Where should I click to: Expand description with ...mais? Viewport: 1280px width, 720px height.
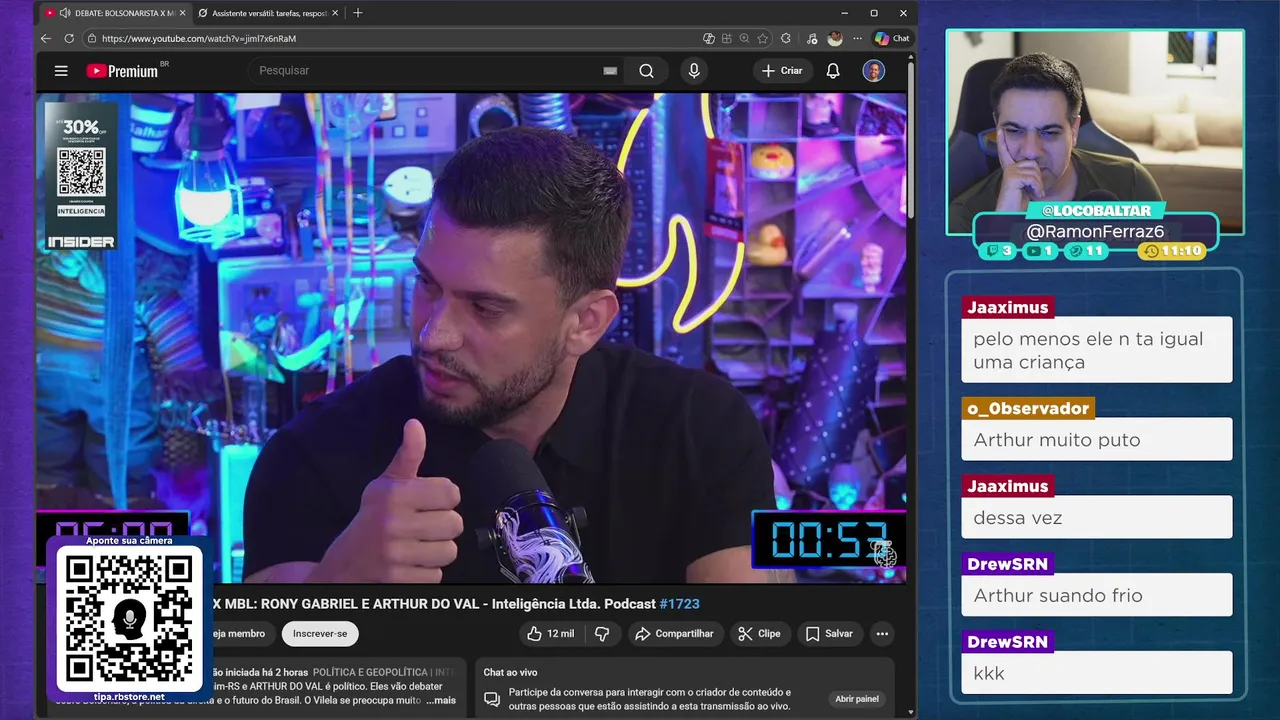[x=441, y=700]
